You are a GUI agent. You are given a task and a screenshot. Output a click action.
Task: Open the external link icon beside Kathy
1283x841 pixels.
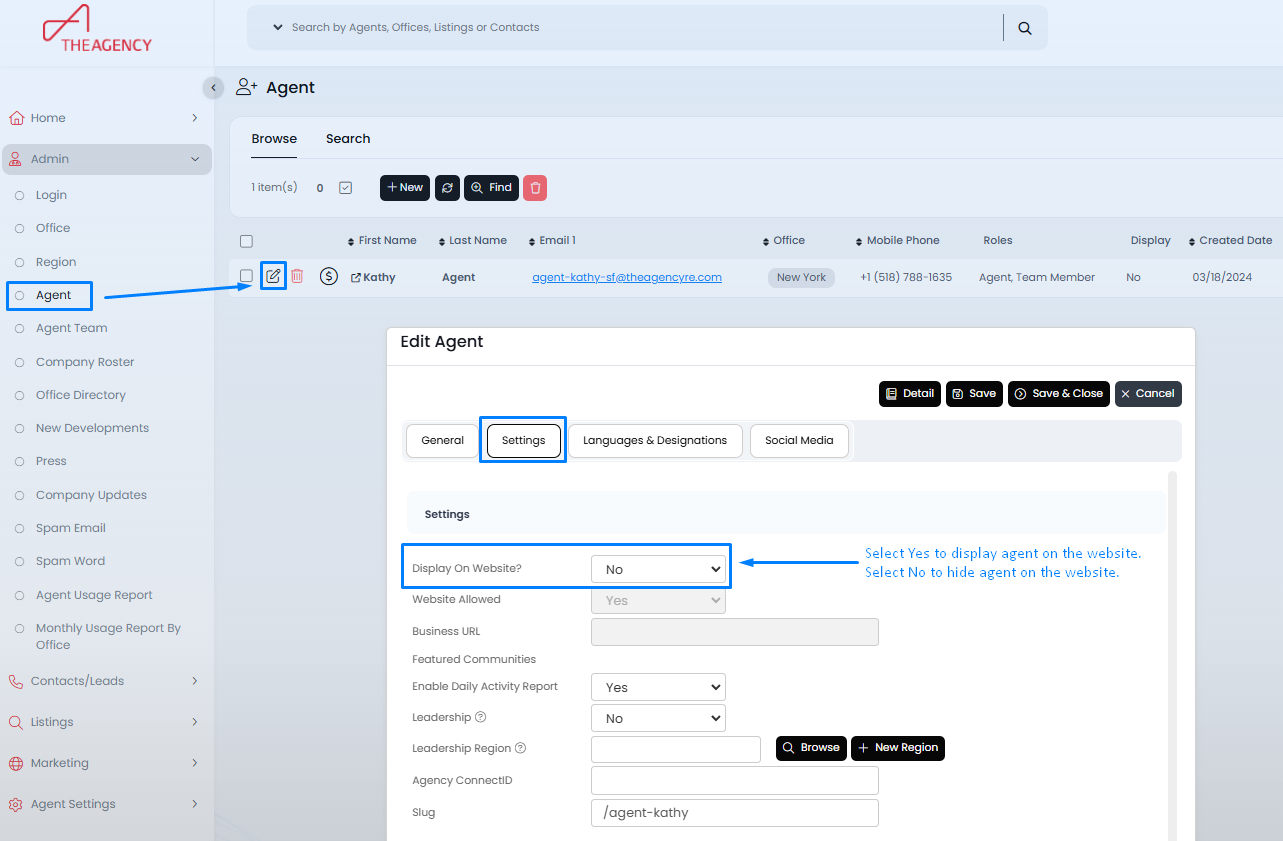coord(356,278)
